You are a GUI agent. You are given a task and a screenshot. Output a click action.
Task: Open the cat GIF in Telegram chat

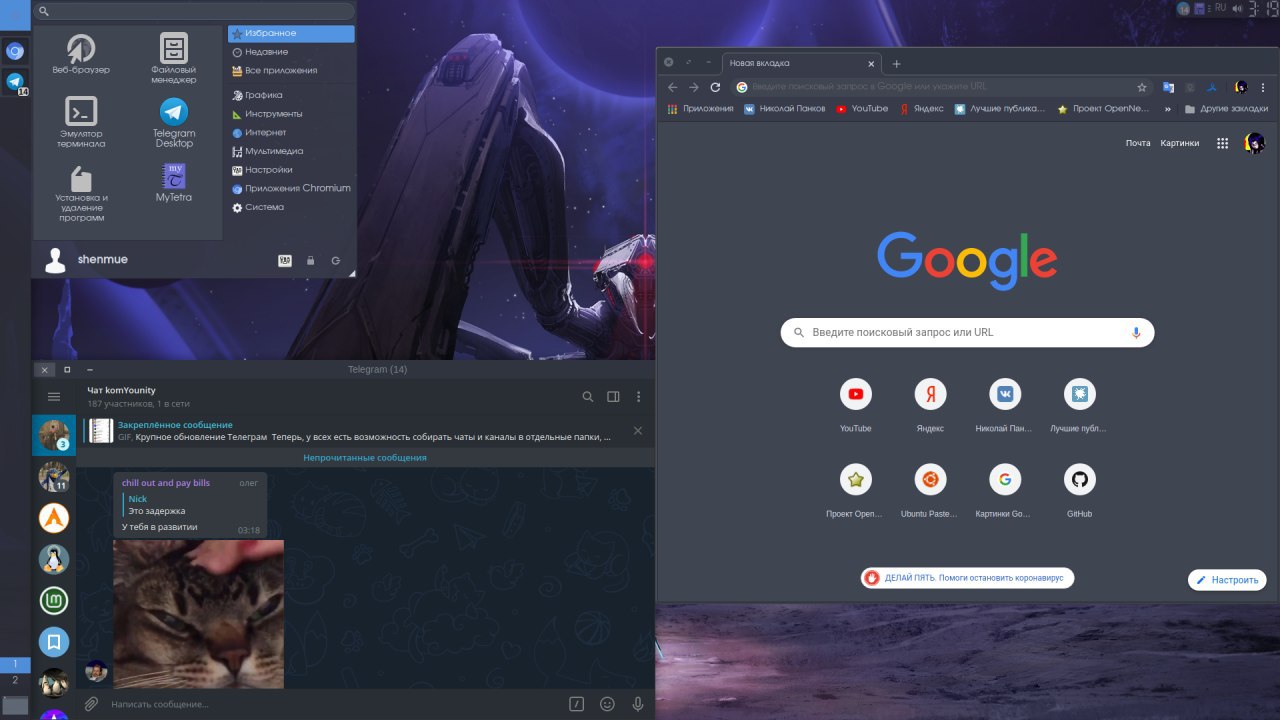point(198,614)
